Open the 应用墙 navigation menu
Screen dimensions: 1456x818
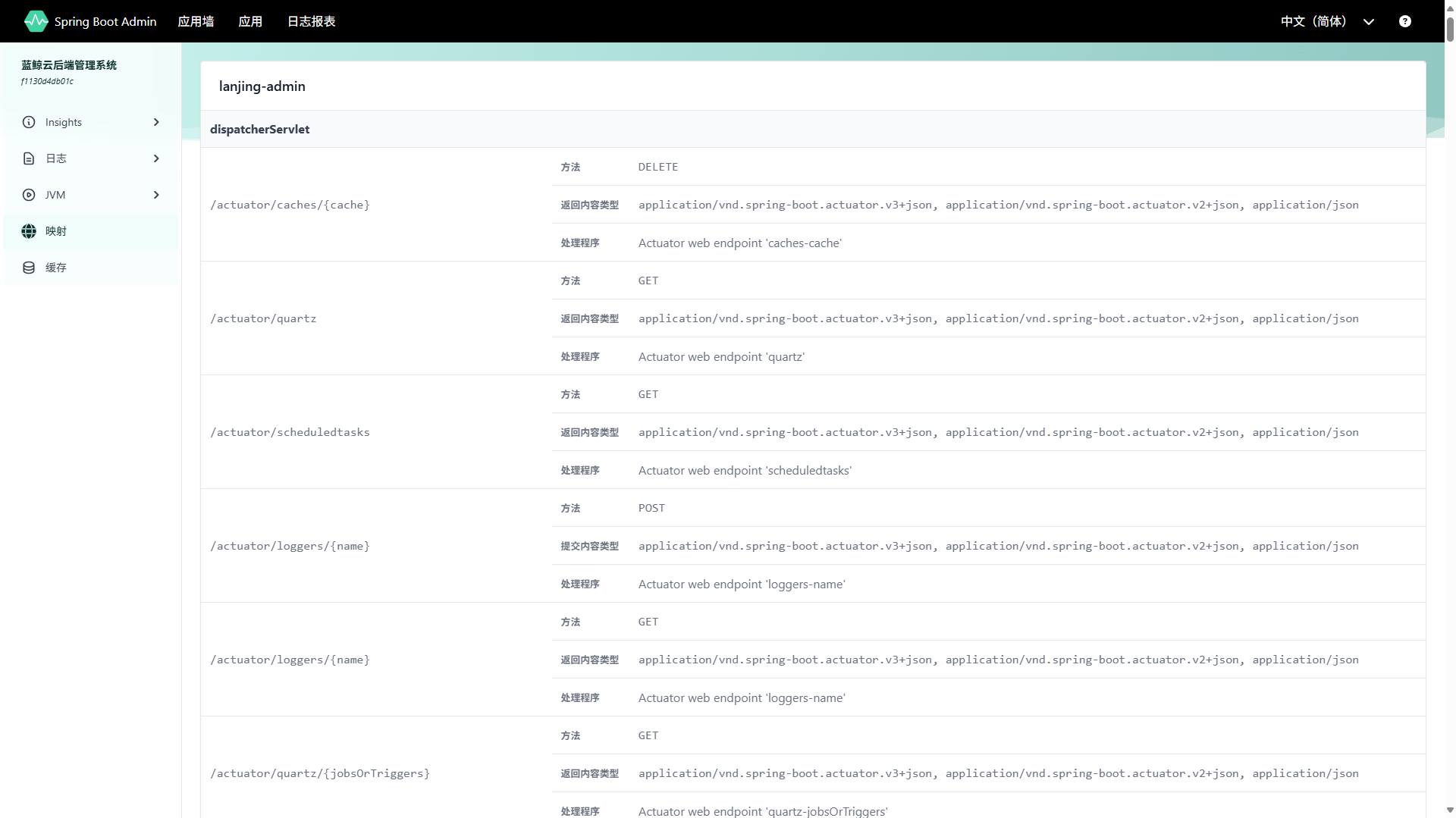(x=196, y=21)
